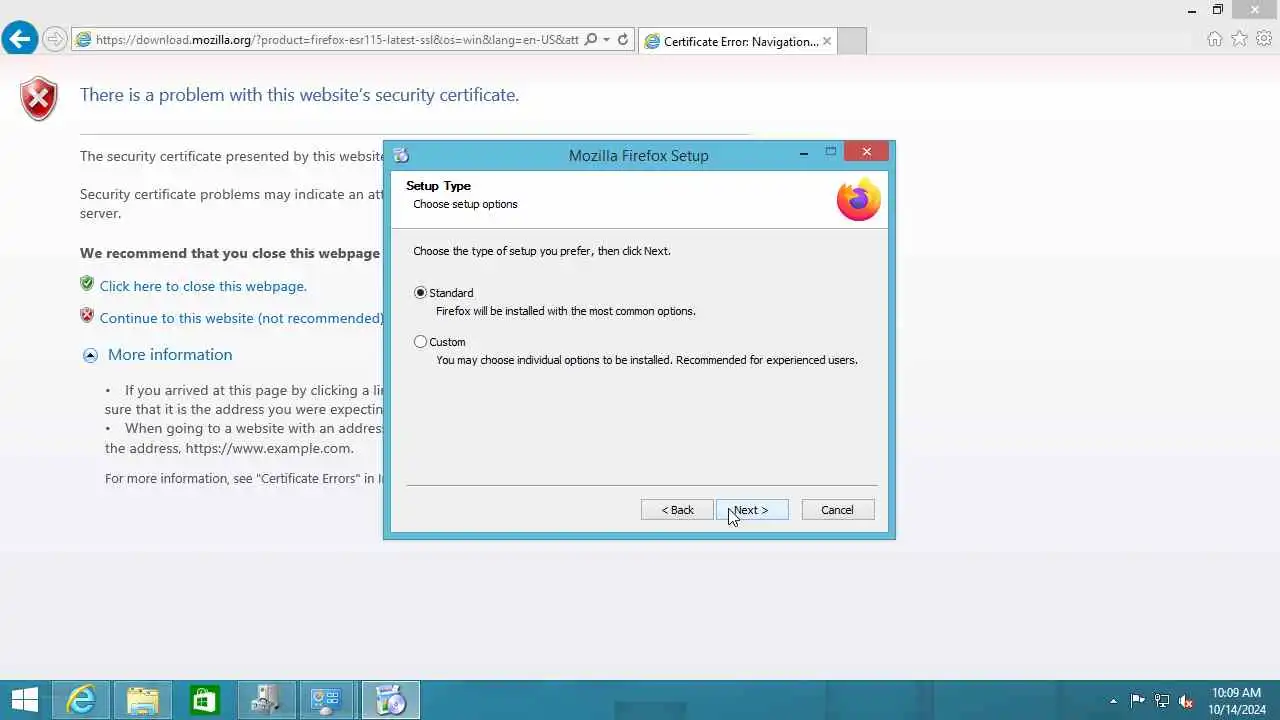1280x720 pixels.
Task: Show hidden icons in the system tray
Action: (1114, 701)
